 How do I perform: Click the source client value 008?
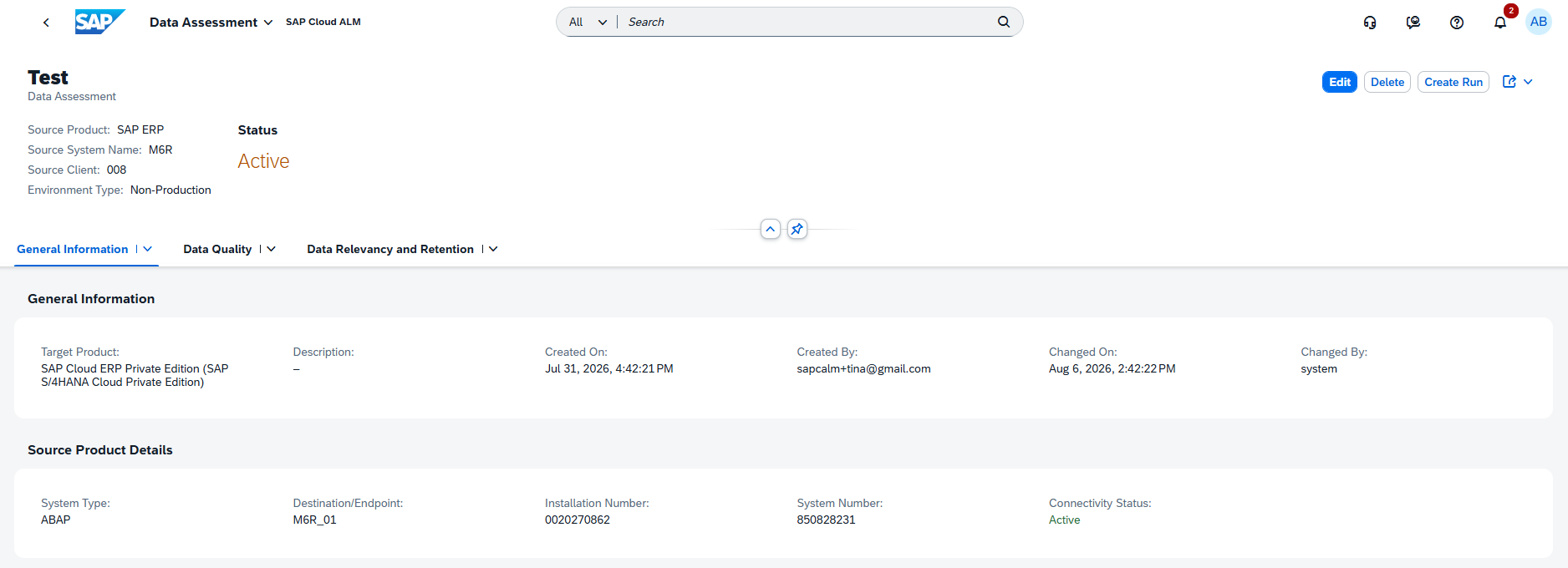(x=117, y=170)
